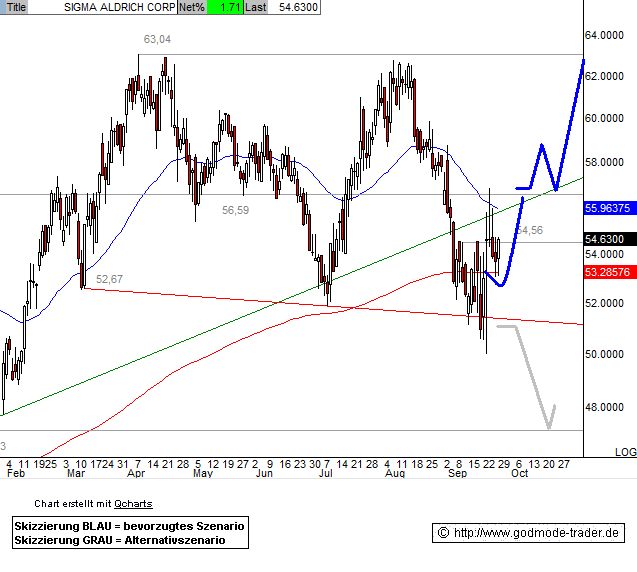Click the Skizzierung BLAU legend text
This screenshot has width=637, height=572.
(128, 526)
